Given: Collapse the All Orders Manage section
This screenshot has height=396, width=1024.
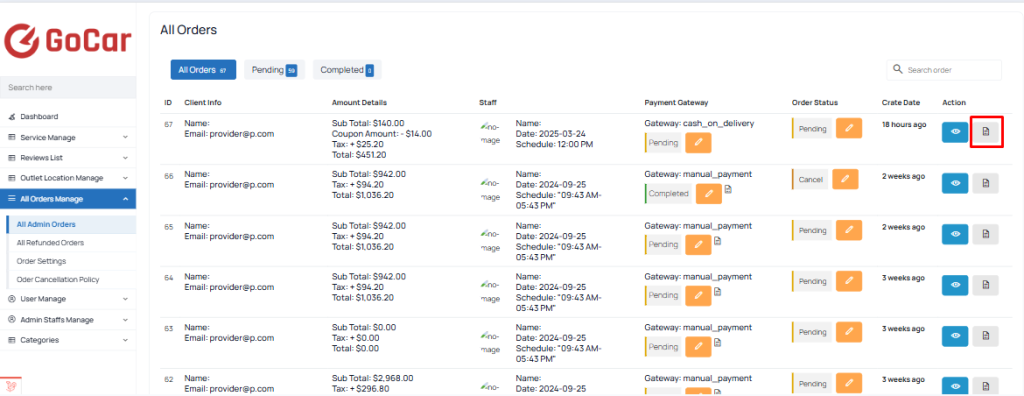Looking at the screenshot, I should [68, 199].
